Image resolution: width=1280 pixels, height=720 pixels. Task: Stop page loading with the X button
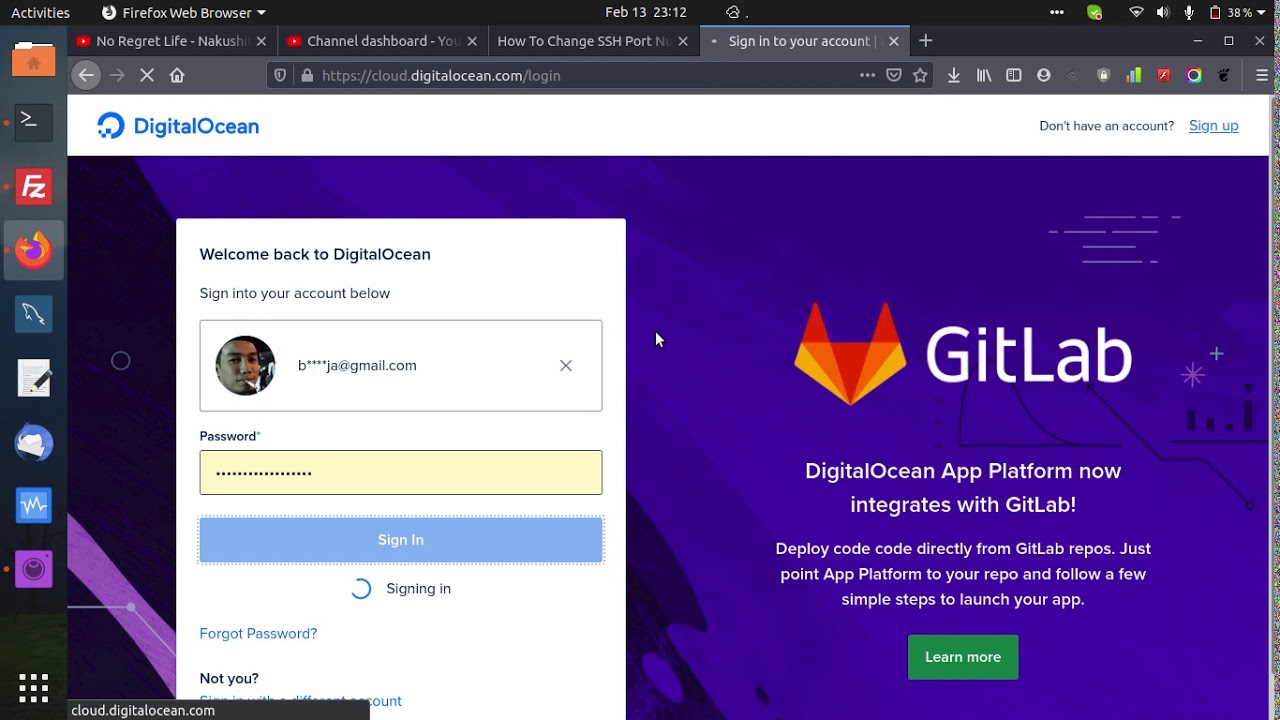[x=147, y=75]
